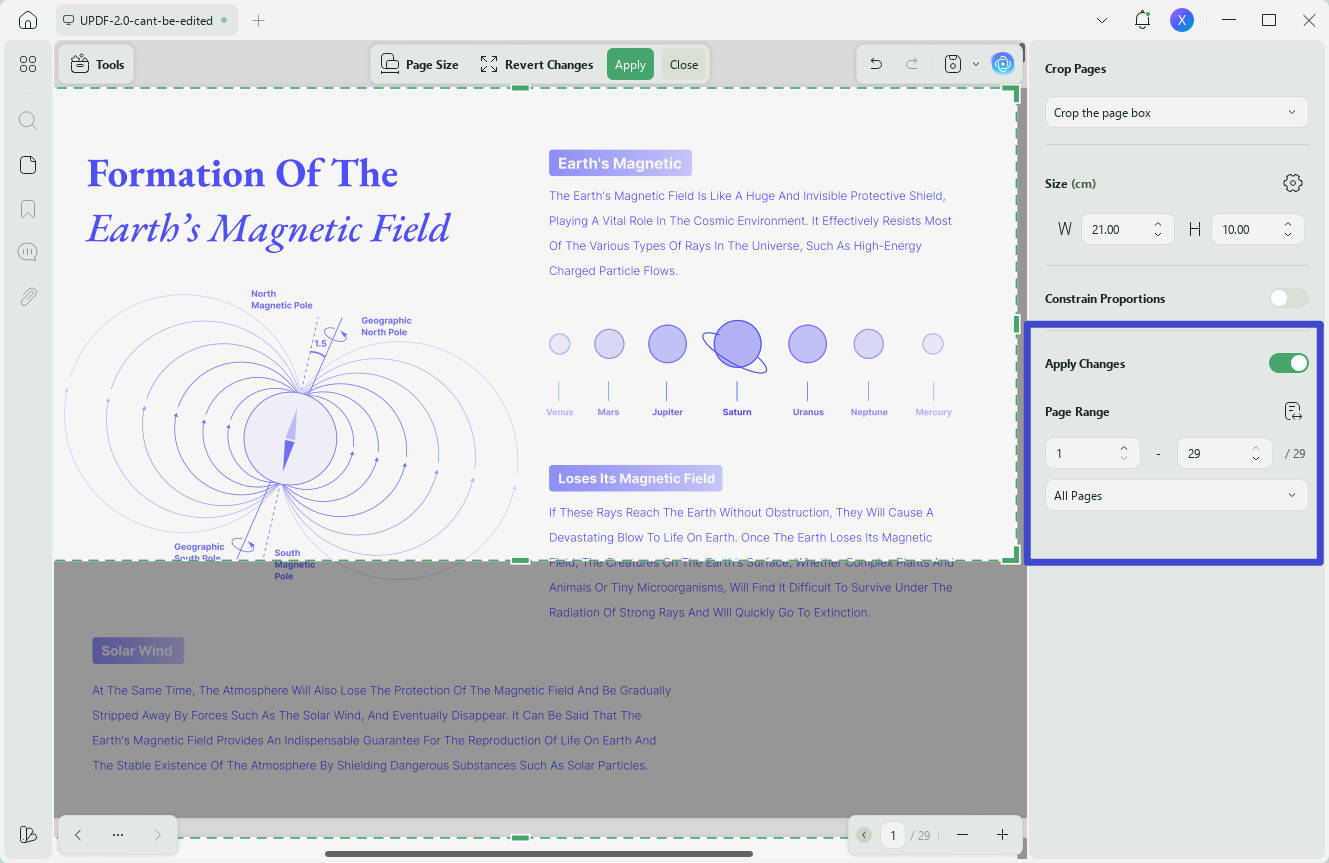Open the more options ellipsis
1329x863 pixels.
[118, 834]
